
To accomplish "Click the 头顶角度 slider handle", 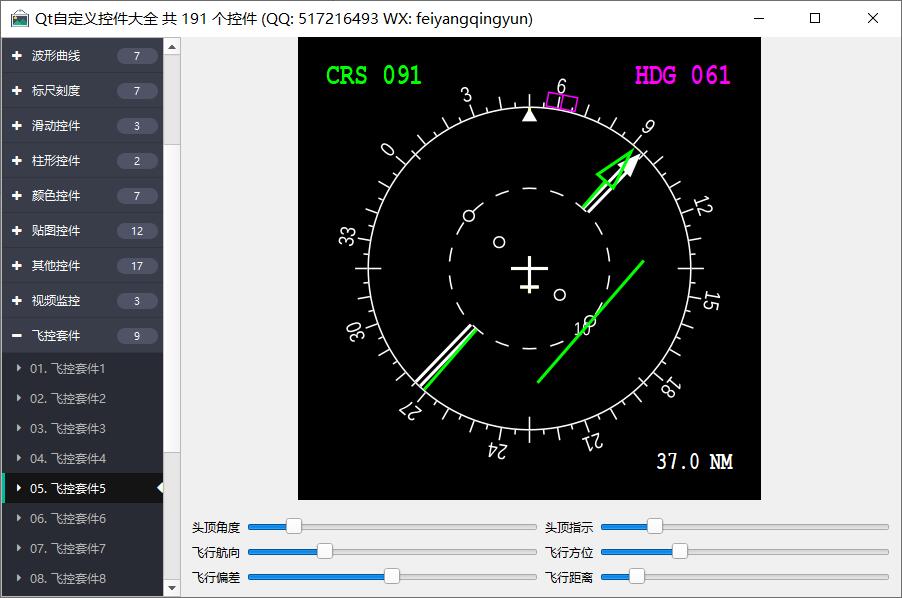I will [x=293, y=526].
